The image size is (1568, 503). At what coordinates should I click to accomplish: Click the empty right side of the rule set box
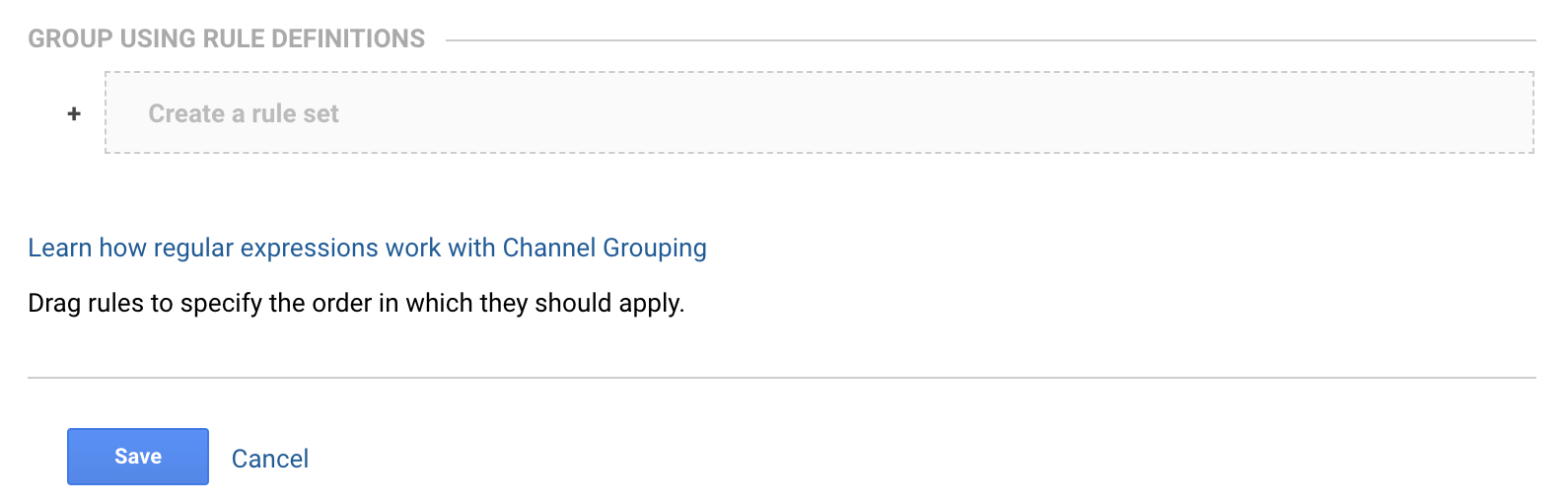tap(1183, 112)
